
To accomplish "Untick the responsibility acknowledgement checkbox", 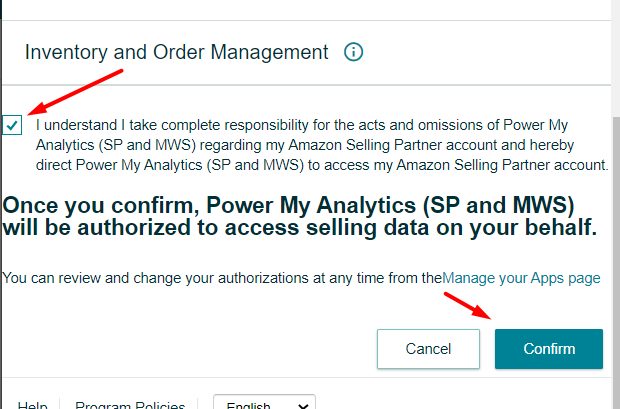I will tap(12, 125).
